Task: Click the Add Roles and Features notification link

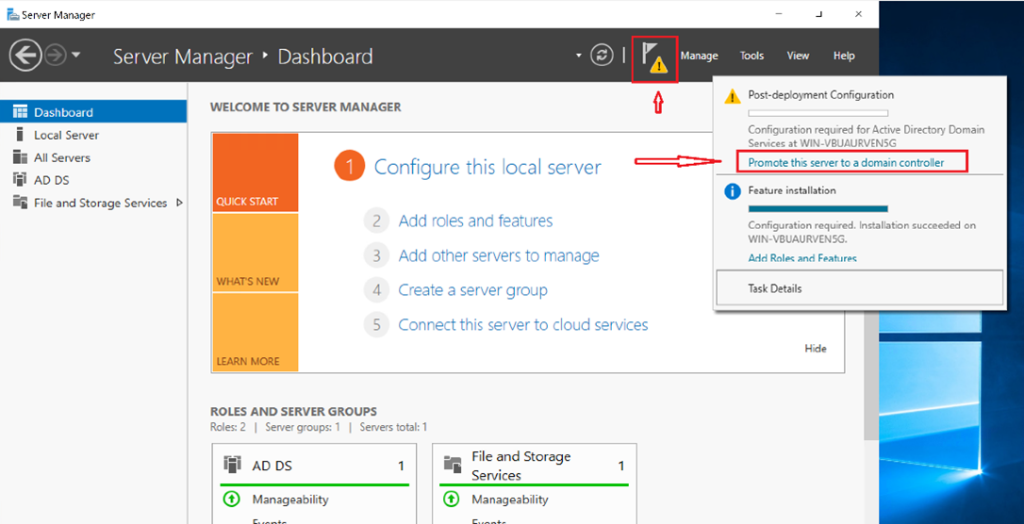Action: [x=802, y=258]
